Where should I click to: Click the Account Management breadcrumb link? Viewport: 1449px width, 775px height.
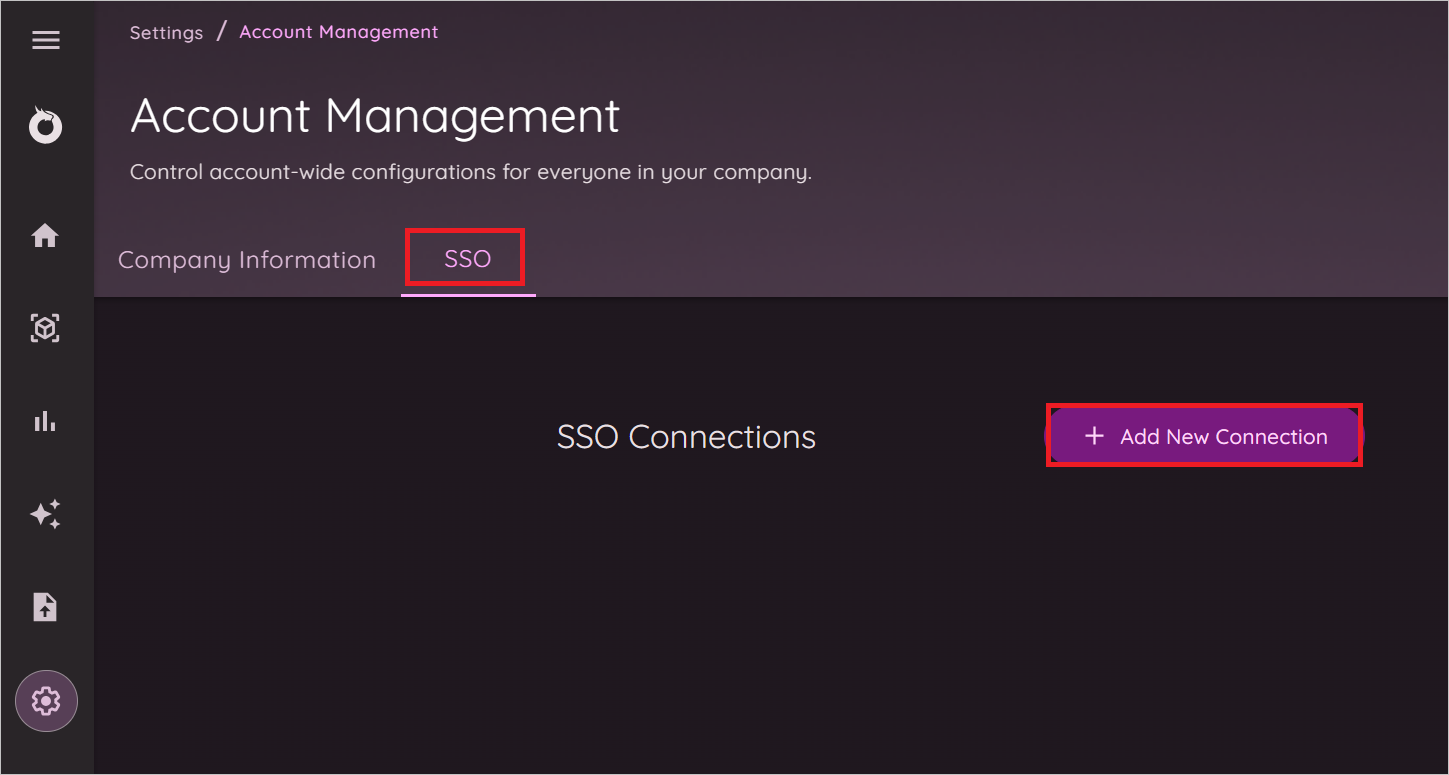(x=338, y=31)
